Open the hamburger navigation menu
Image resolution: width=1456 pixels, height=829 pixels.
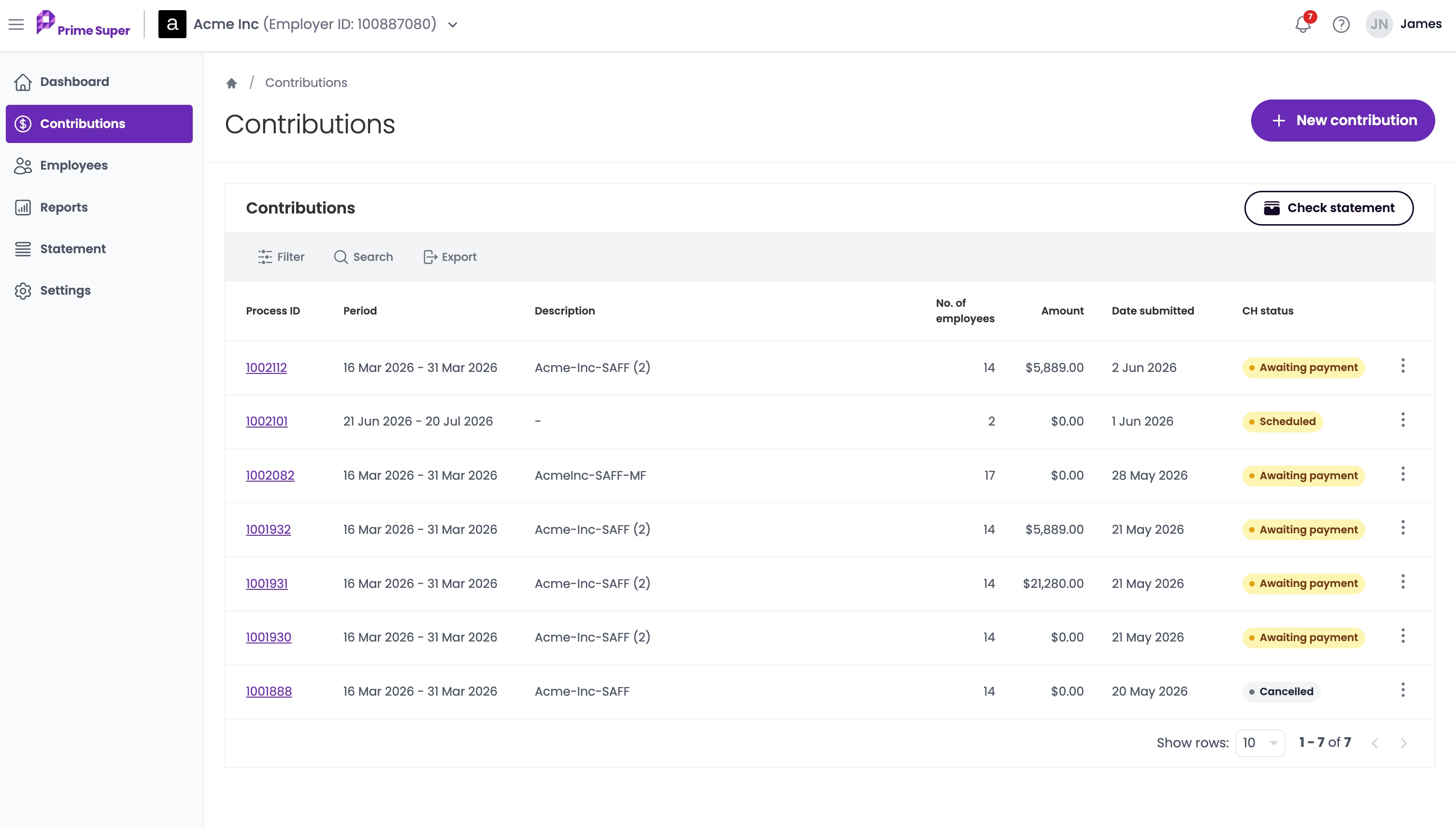(x=16, y=24)
